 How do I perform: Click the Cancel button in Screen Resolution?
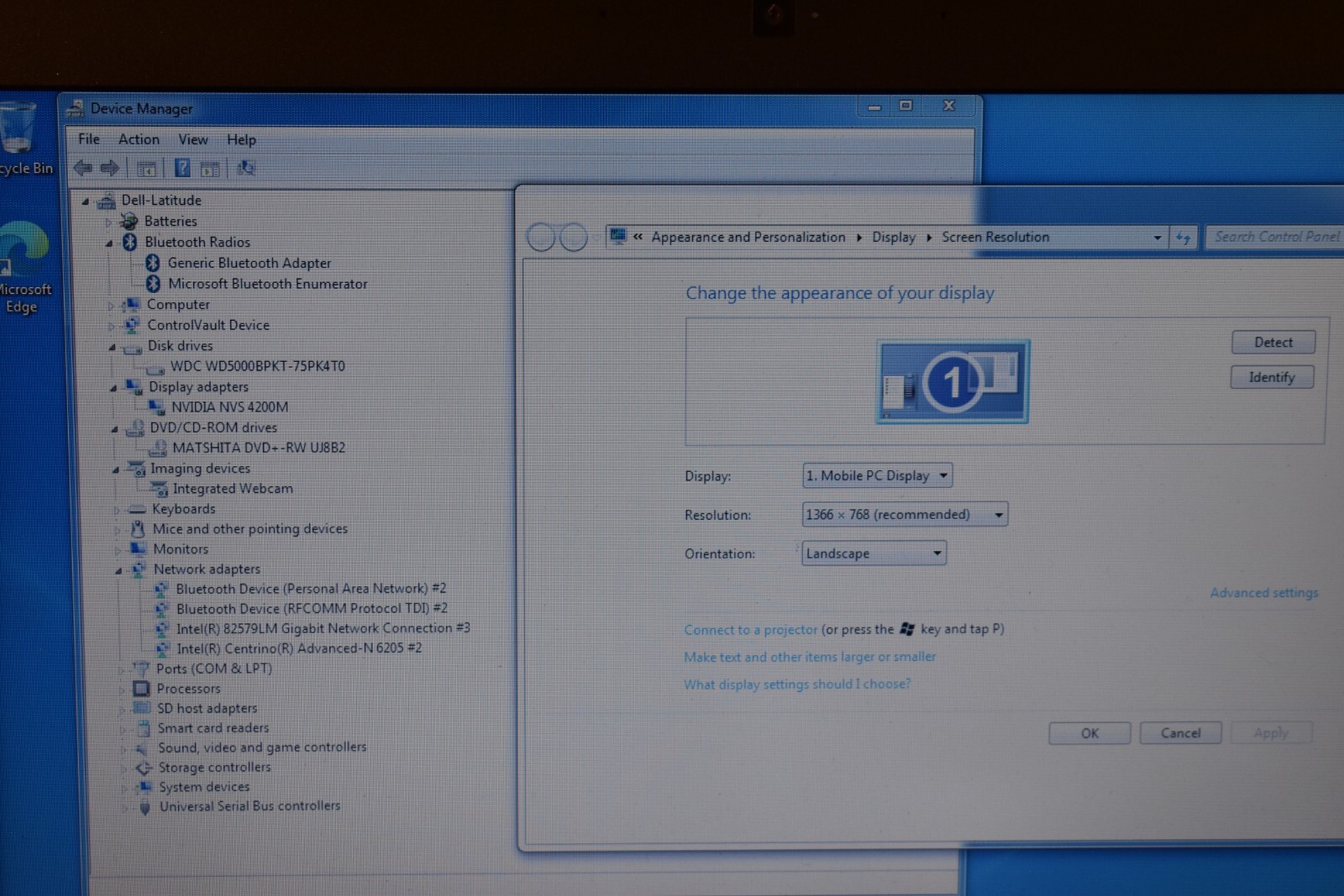click(x=1180, y=733)
